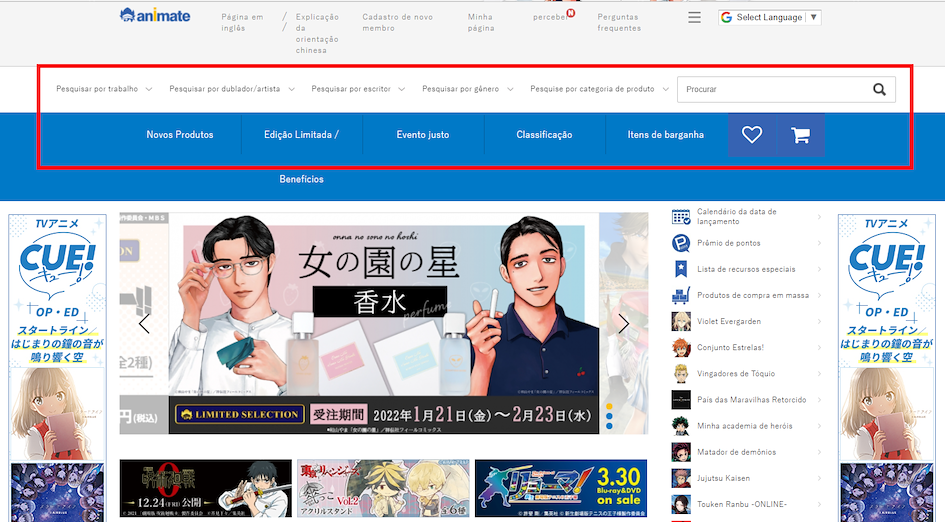Go to next banner slide arrow

(623, 324)
